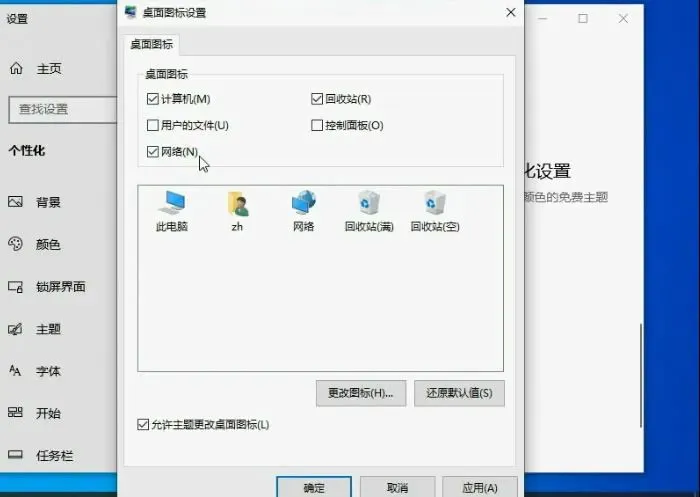Viewport: 700px width, 497px height.
Task: Open 主题 settings page
Action: (x=48, y=329)
